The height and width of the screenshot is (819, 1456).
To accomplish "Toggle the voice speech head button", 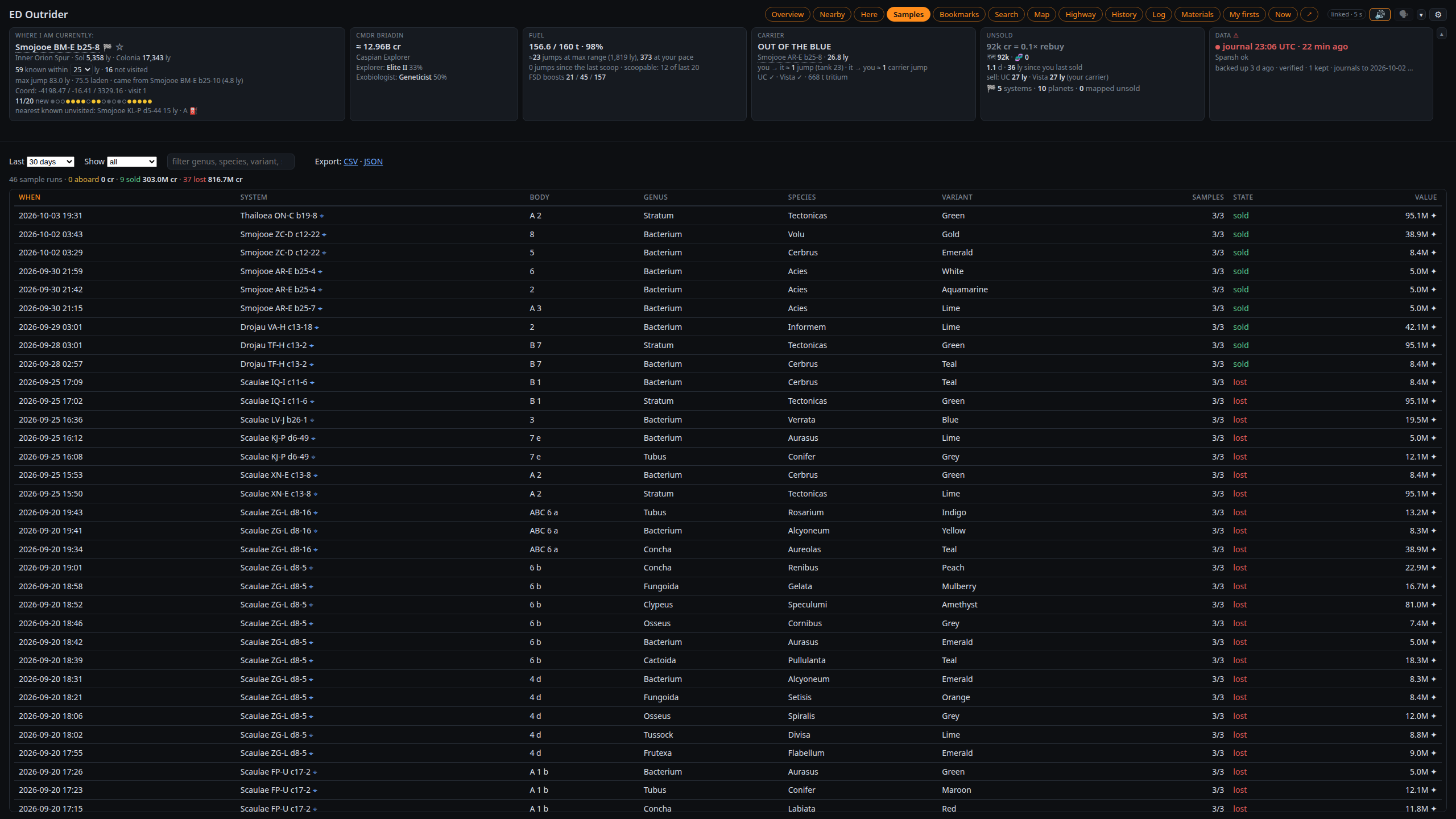I will tap(1403, 15).
